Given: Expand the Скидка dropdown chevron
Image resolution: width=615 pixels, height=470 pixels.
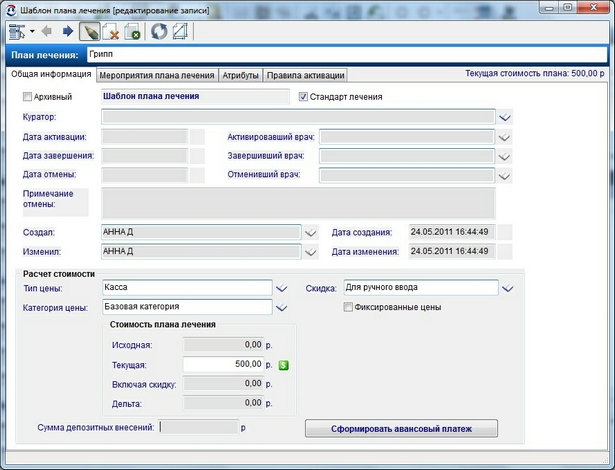Looking at the screenshot, I should 508,288.
